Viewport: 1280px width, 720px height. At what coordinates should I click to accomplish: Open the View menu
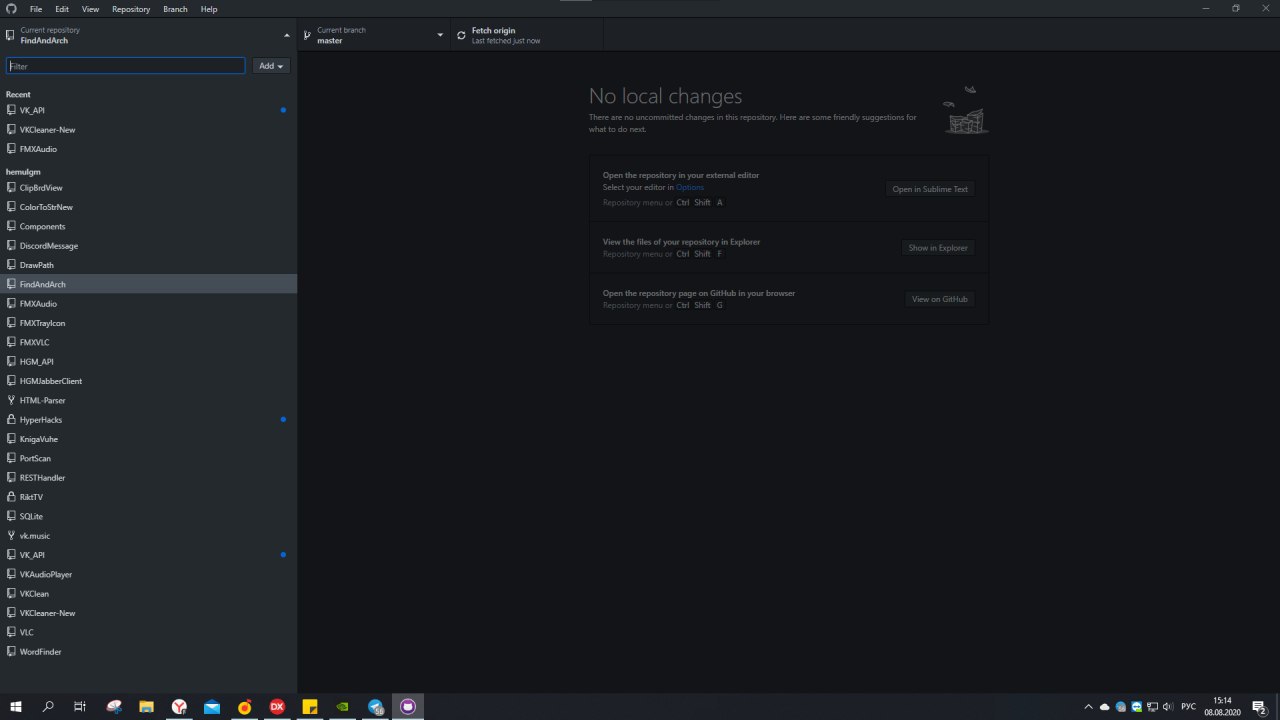point(90,9)
